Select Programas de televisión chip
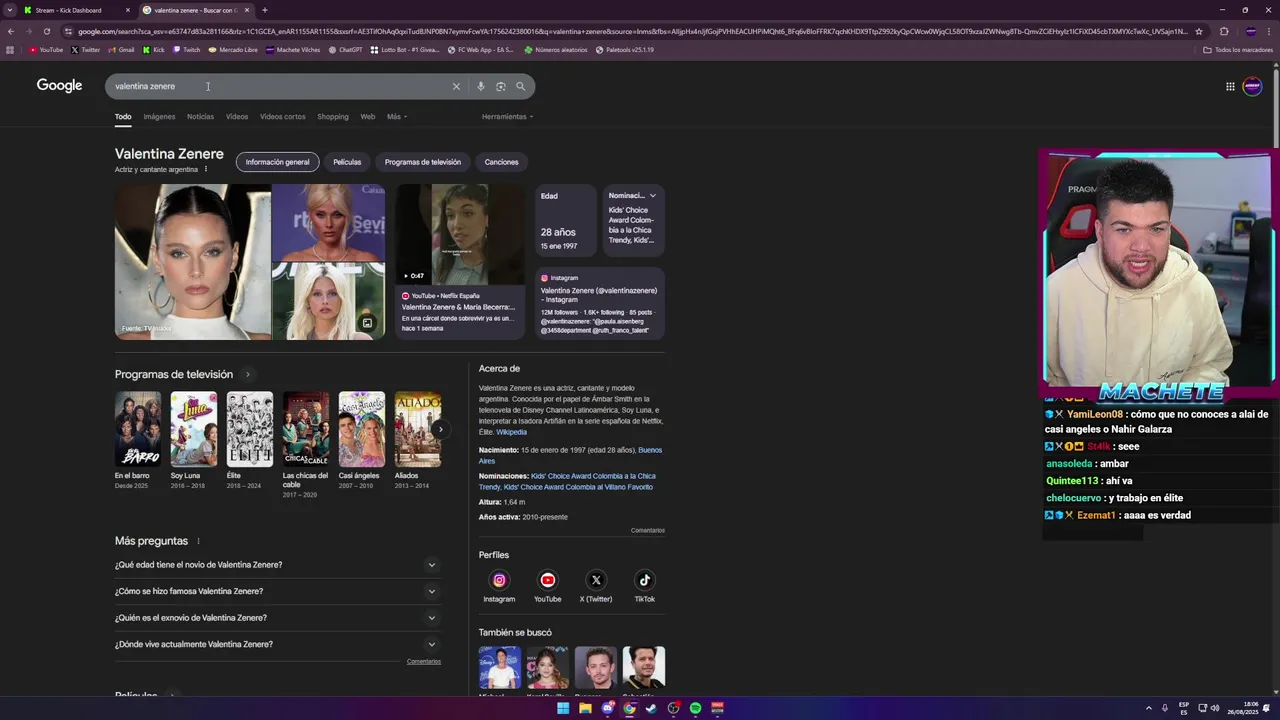1280x720 pixels. pos(423,162)
